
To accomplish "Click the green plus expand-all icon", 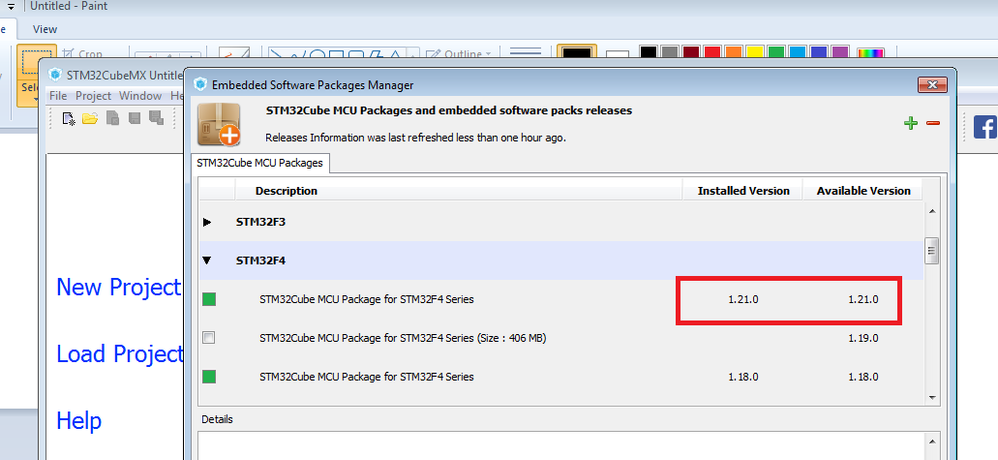I will click(x=911, y=123).
